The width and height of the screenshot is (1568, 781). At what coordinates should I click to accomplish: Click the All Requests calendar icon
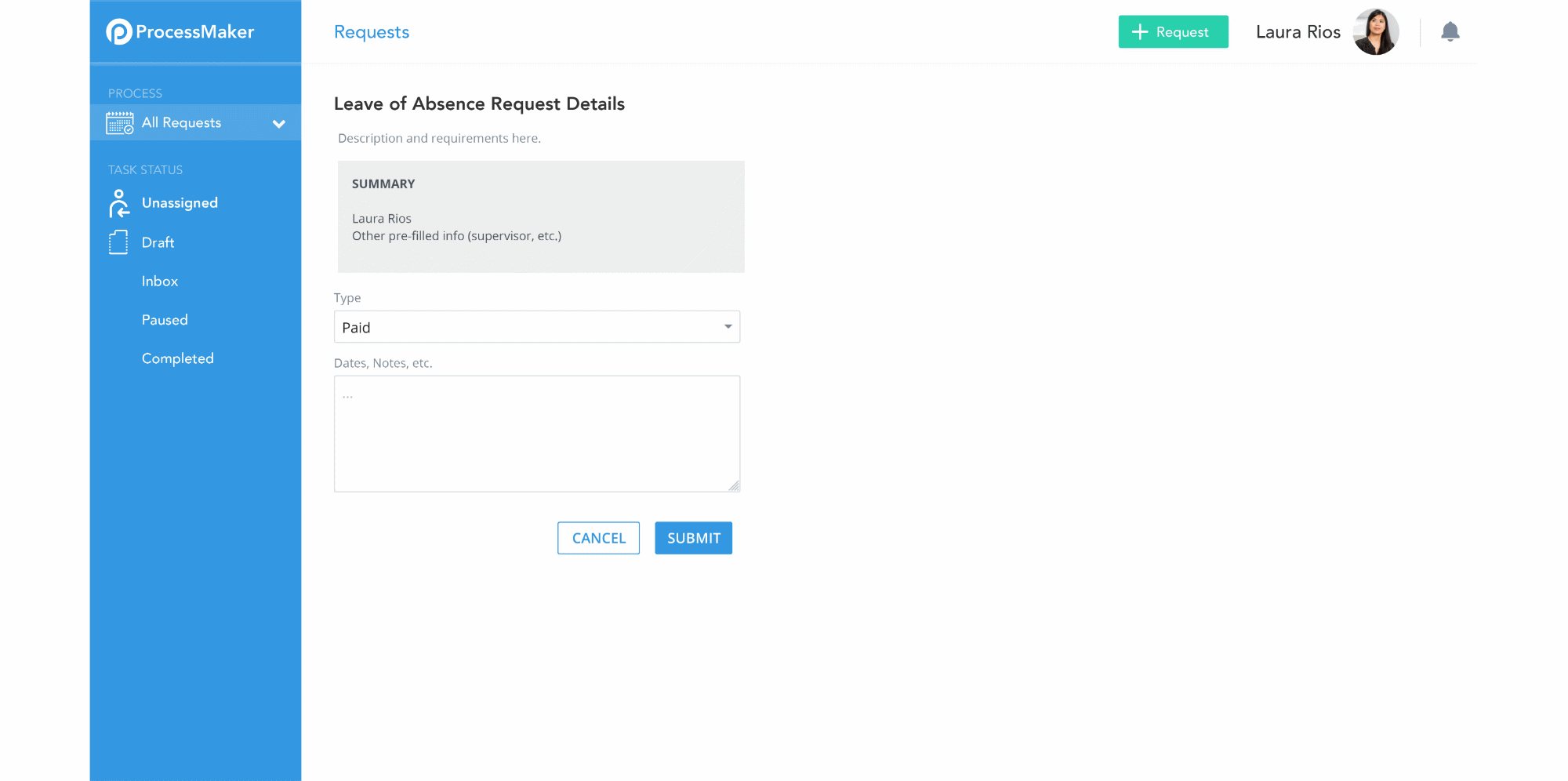coord(120,123)
